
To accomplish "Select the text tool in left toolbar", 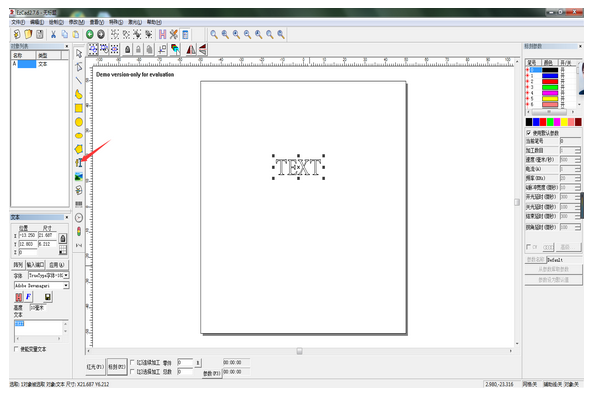I will pyautogui.click(x=79, y=163).
